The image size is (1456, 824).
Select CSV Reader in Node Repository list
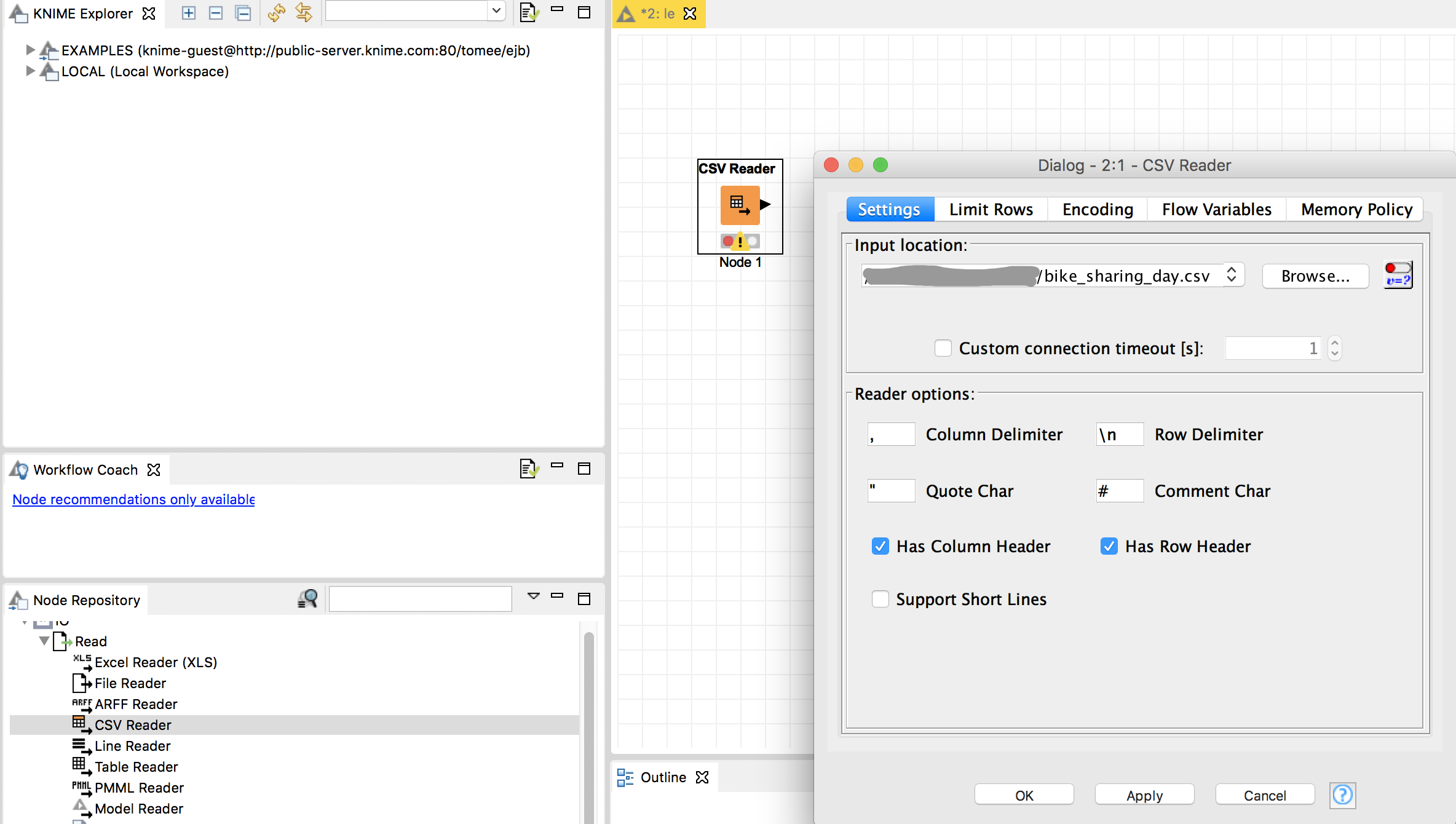coord(122,725)
